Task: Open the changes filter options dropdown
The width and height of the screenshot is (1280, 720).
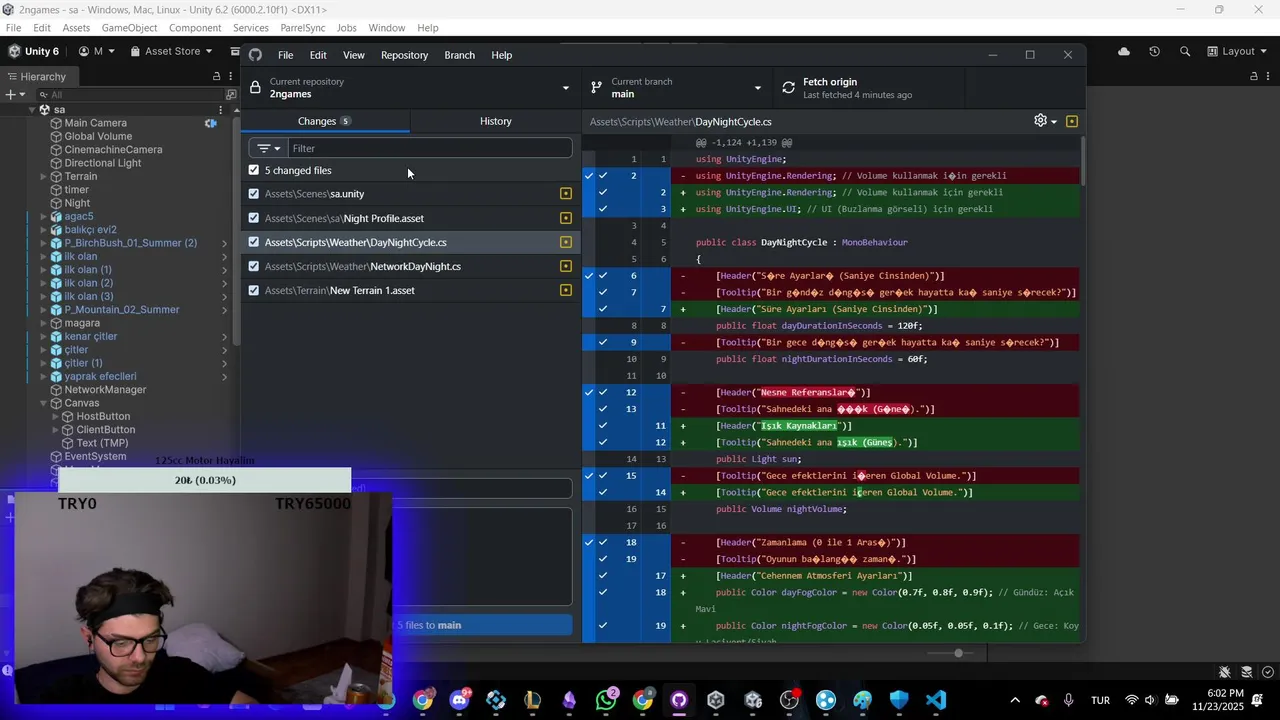Action: tap(269, 148)
